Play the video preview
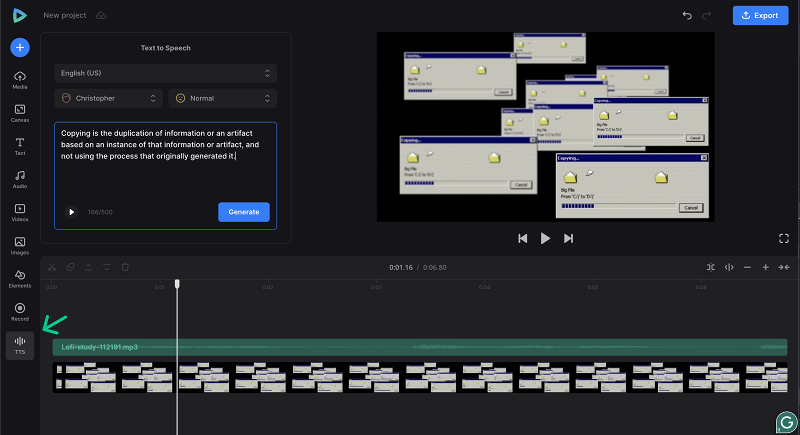Image resolution: width=800 pixels, height=435 pixels. 545,238
